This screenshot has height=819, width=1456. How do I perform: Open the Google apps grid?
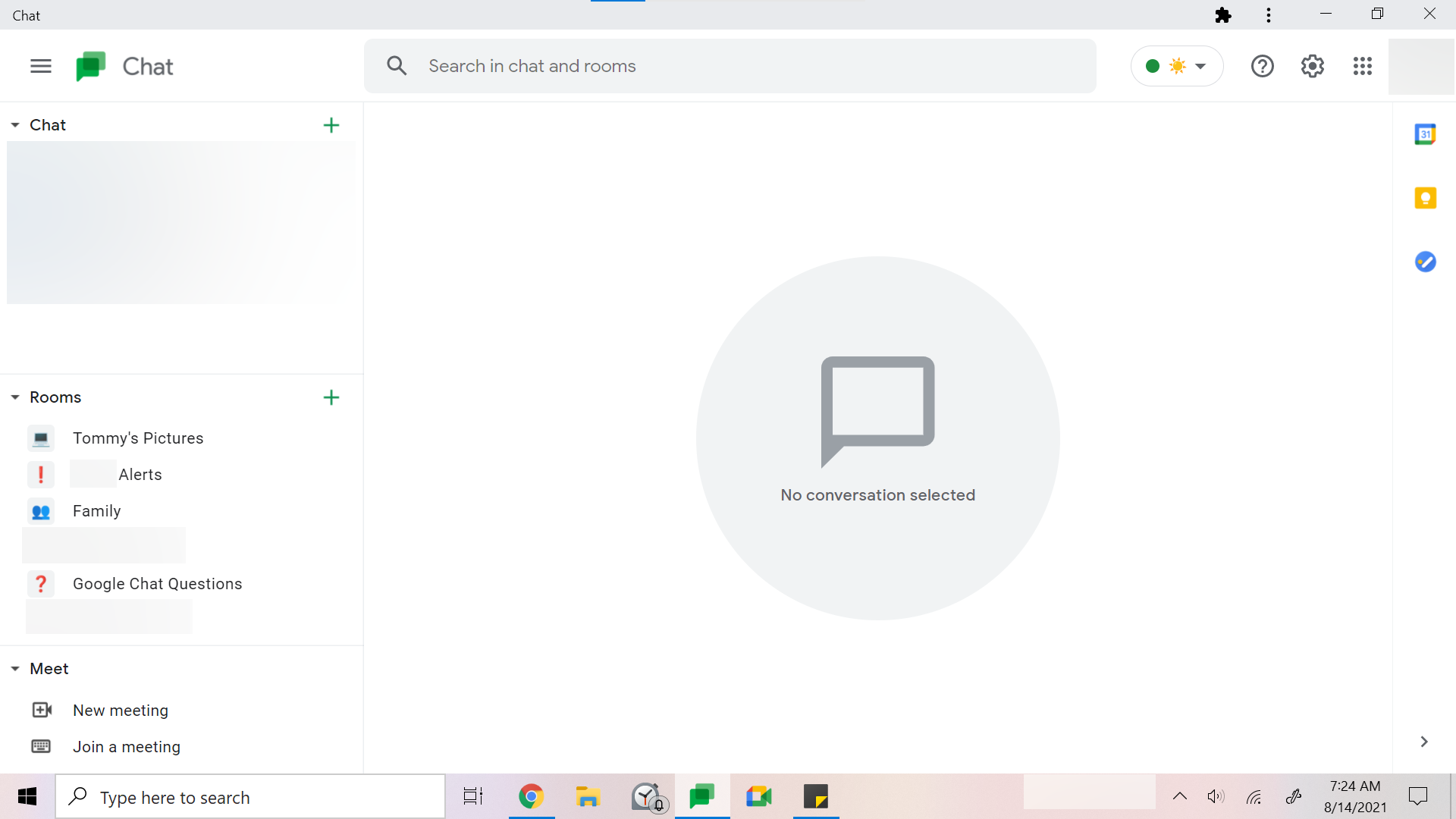pos(1363,67)
